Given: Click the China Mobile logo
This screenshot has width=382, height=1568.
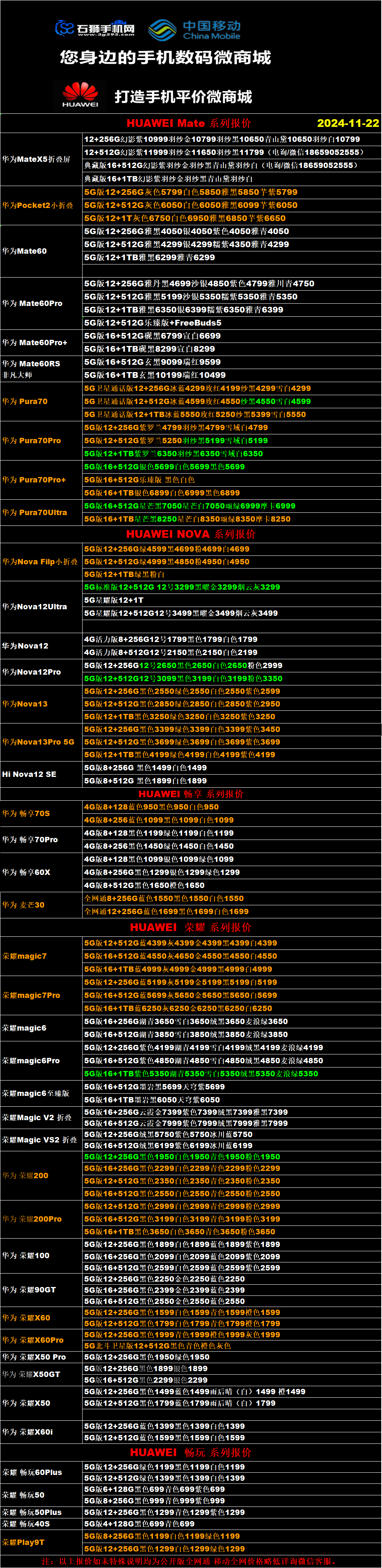Looking at the screenshot, I should 195,29.
